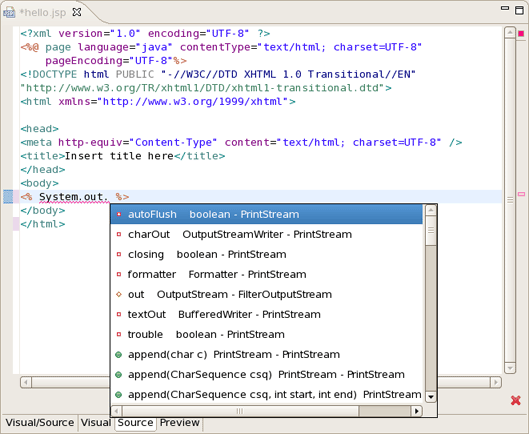Select the protected out field icon
Viewport: 529px width, 434px height.
click(119, 294)
